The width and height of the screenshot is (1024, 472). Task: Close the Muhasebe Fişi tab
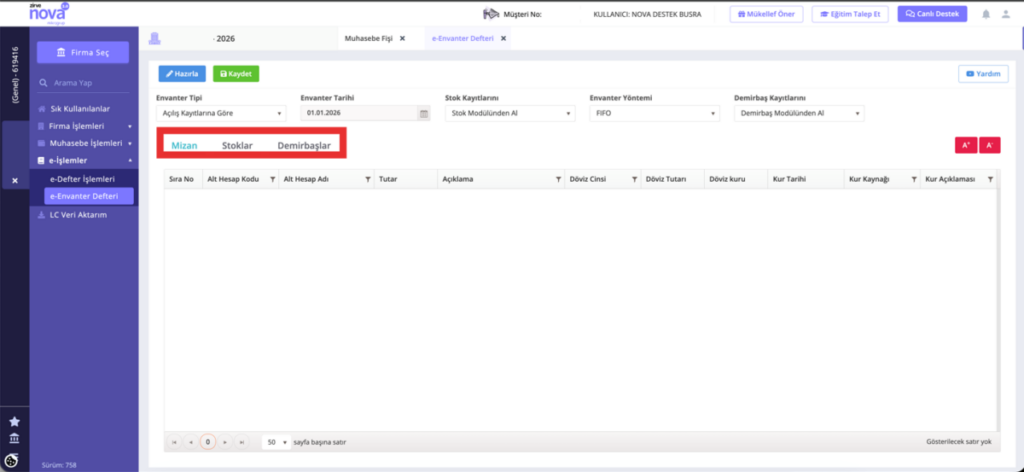point(402,39)
